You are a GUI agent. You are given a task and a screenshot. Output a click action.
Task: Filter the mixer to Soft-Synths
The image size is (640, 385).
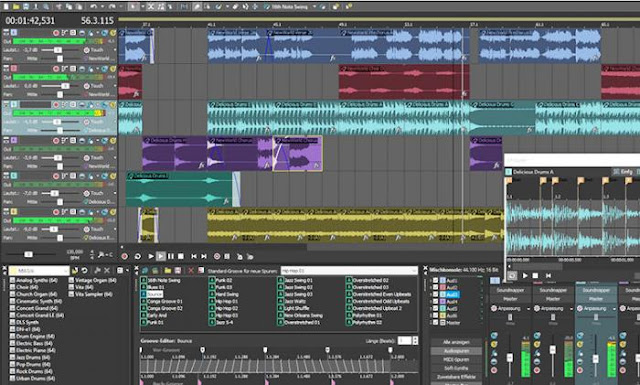point(456,368)
